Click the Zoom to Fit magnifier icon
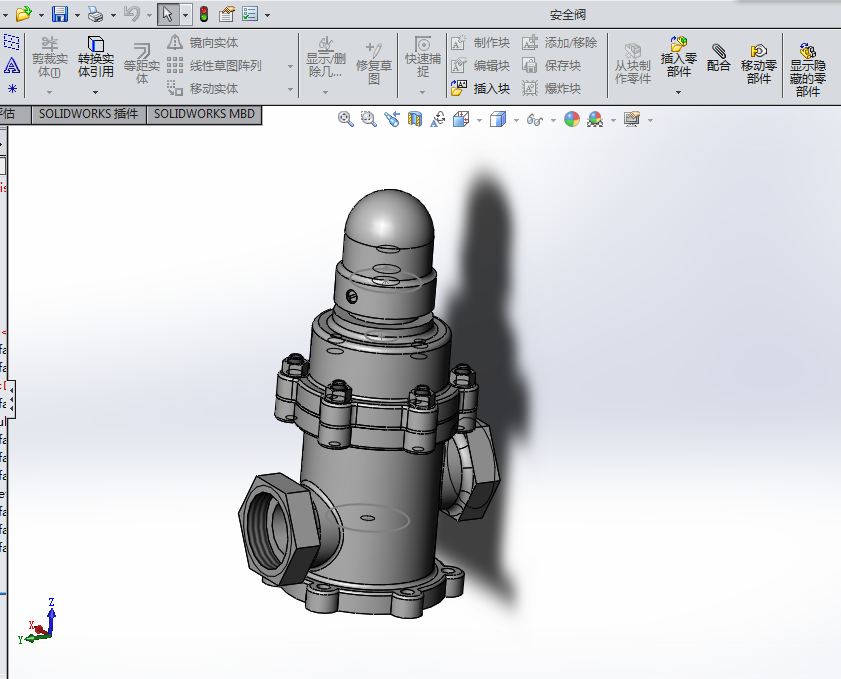The image size is (841, 679). click(346, 119)
